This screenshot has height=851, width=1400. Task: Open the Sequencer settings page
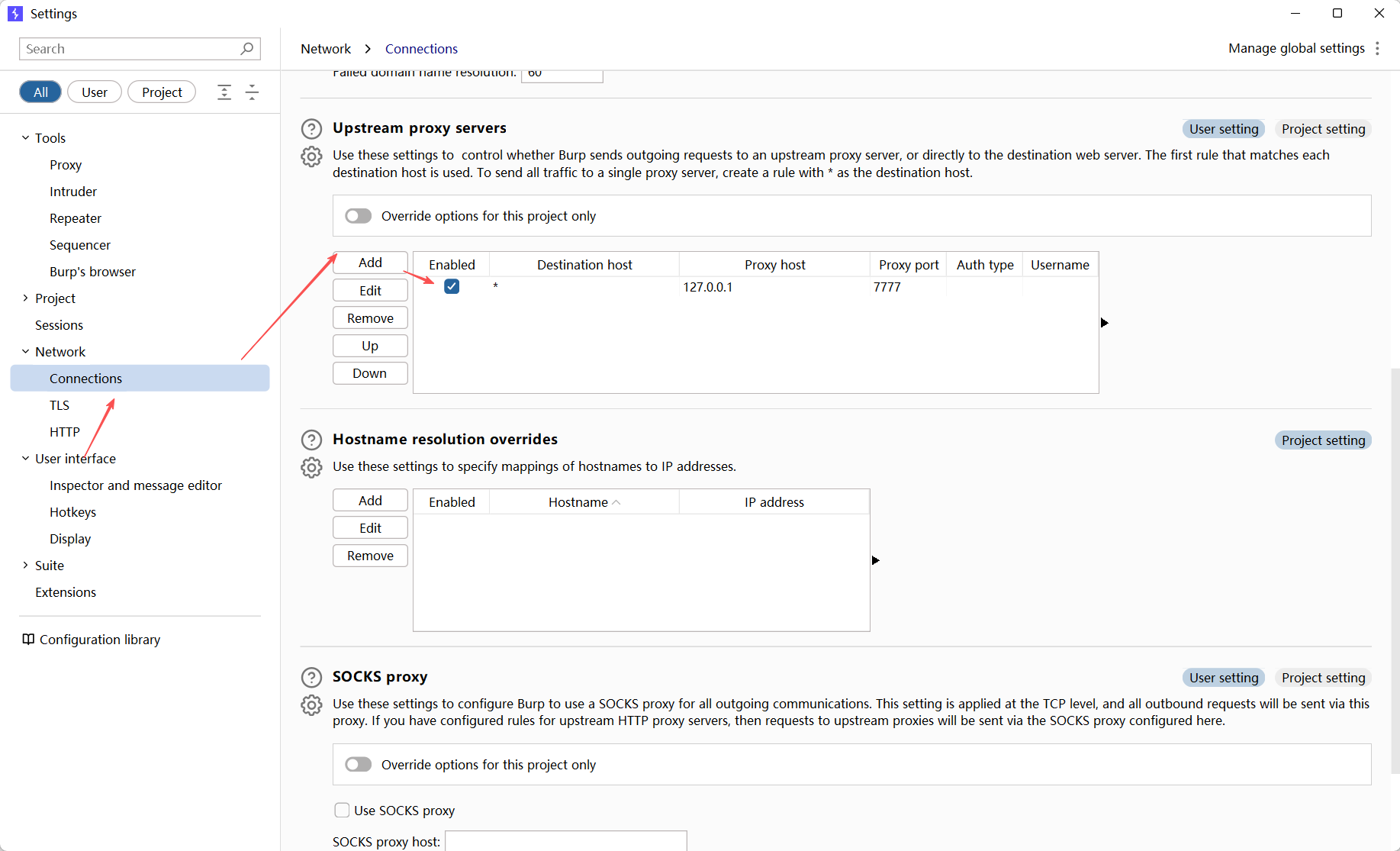(x=80, y=245)
